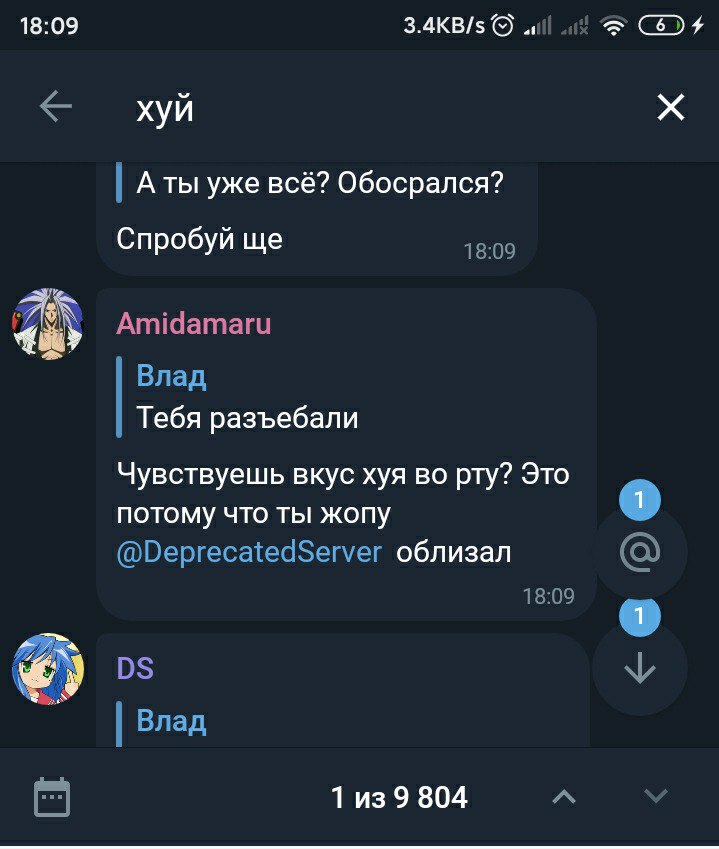Screen dimensions: 719x849
Task: Open the @DeprecatedServer mention link
Action: [249, 552]
